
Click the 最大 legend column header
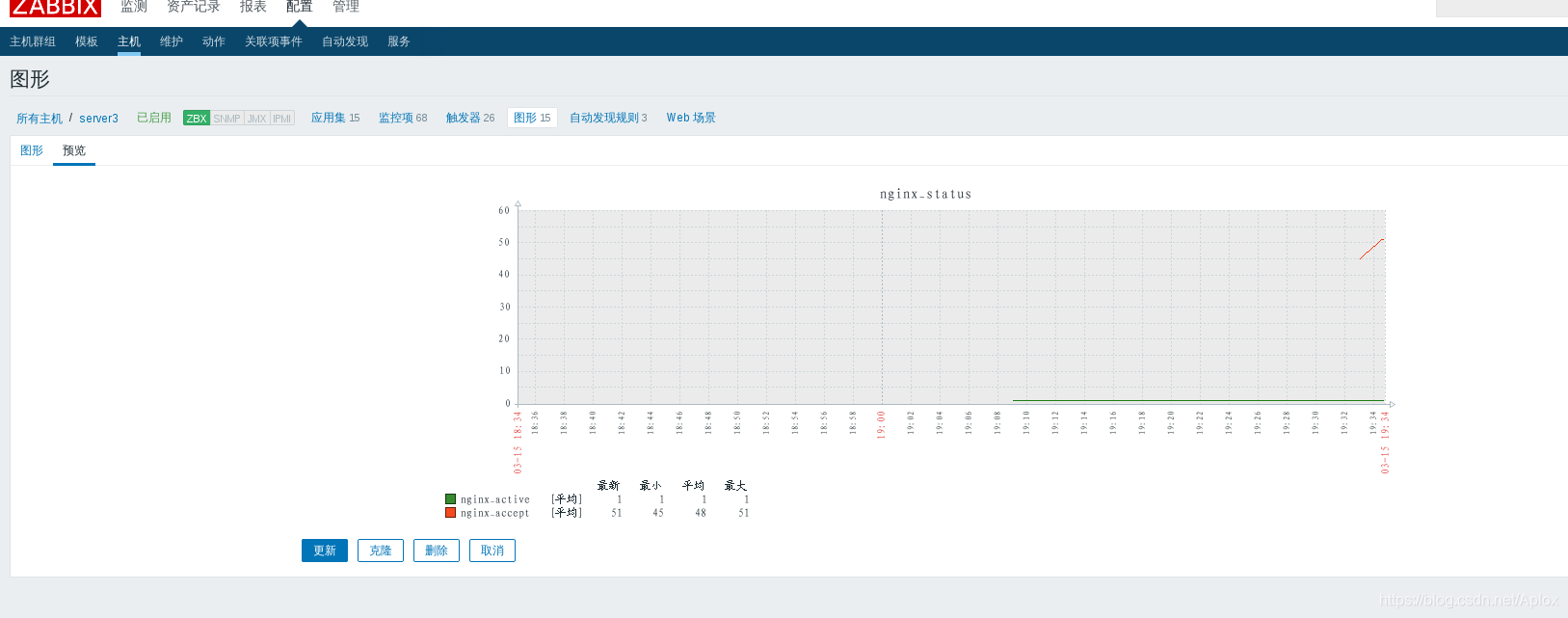point(735,485)
